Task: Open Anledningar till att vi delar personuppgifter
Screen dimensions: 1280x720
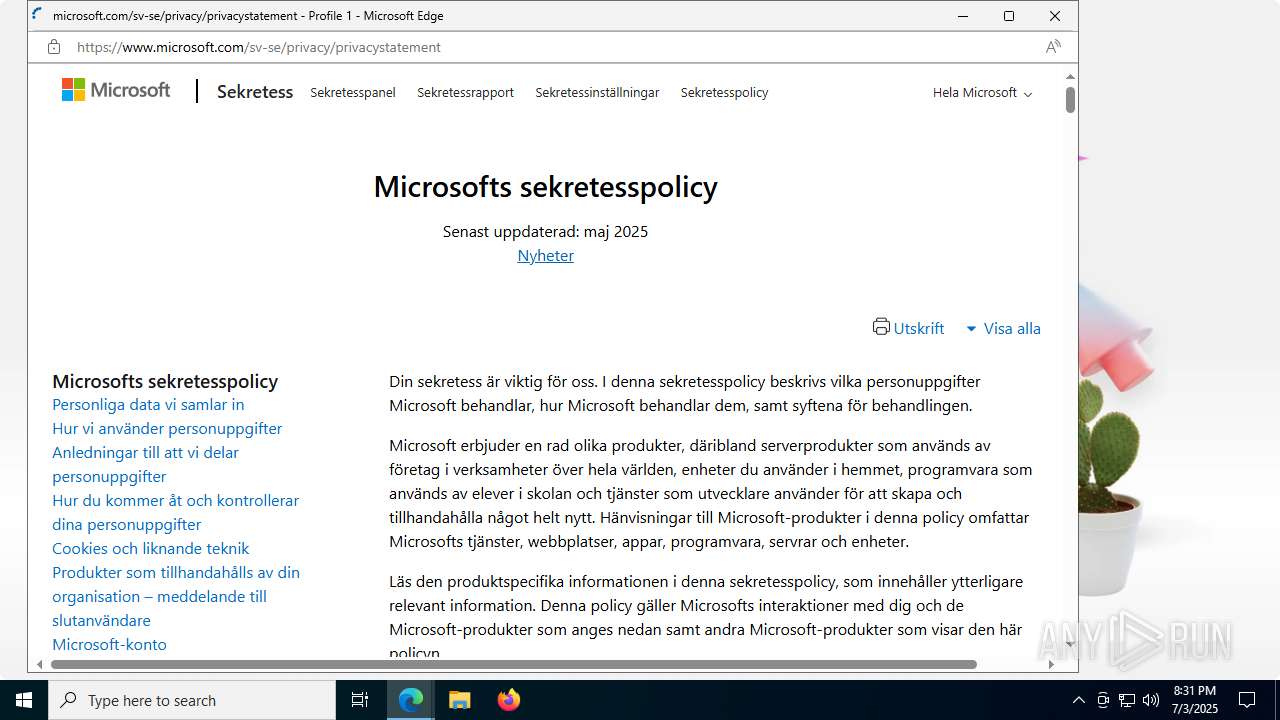Action: tap(145, 464)
